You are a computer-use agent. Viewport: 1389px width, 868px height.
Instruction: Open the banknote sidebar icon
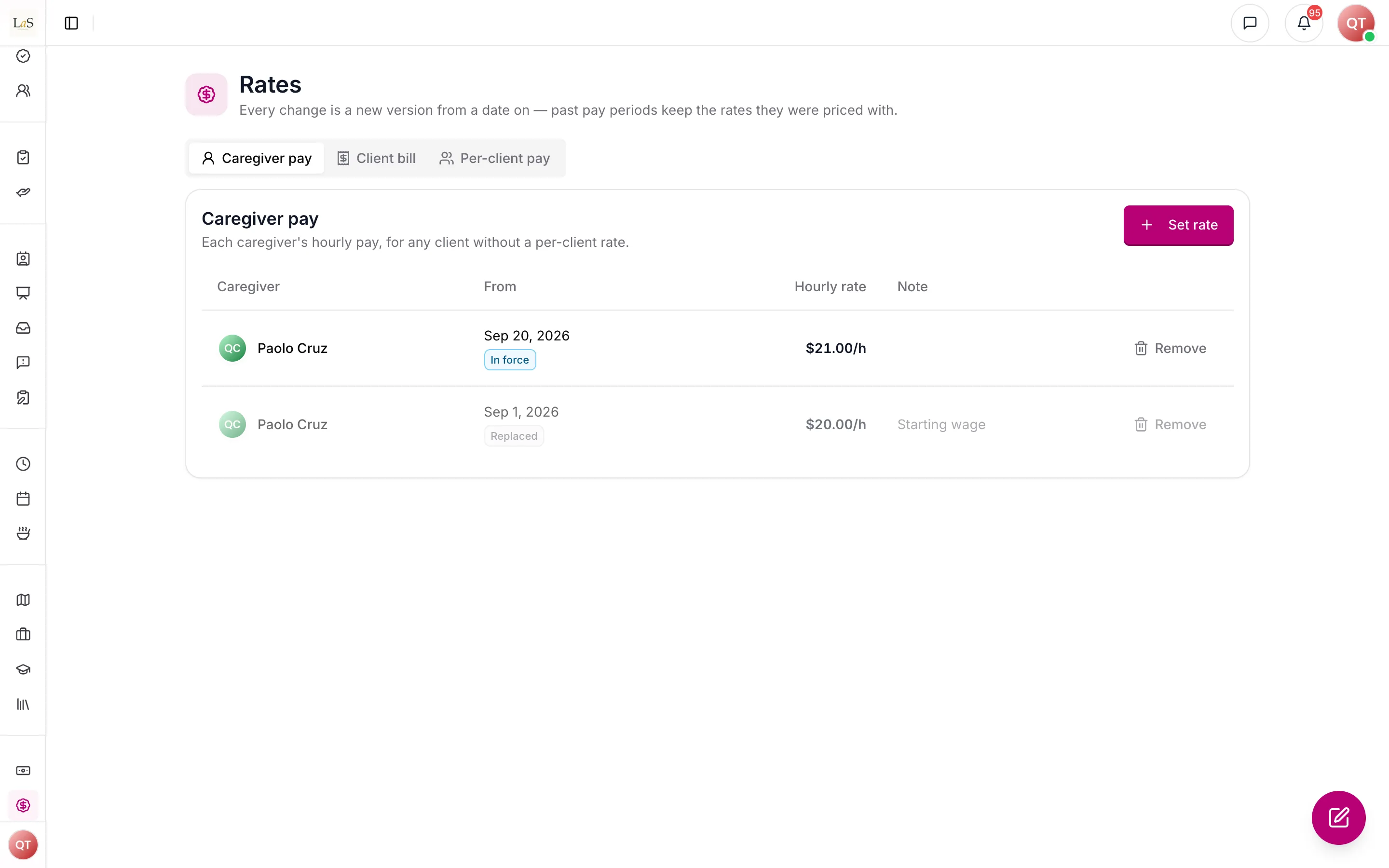coord(23,771)
